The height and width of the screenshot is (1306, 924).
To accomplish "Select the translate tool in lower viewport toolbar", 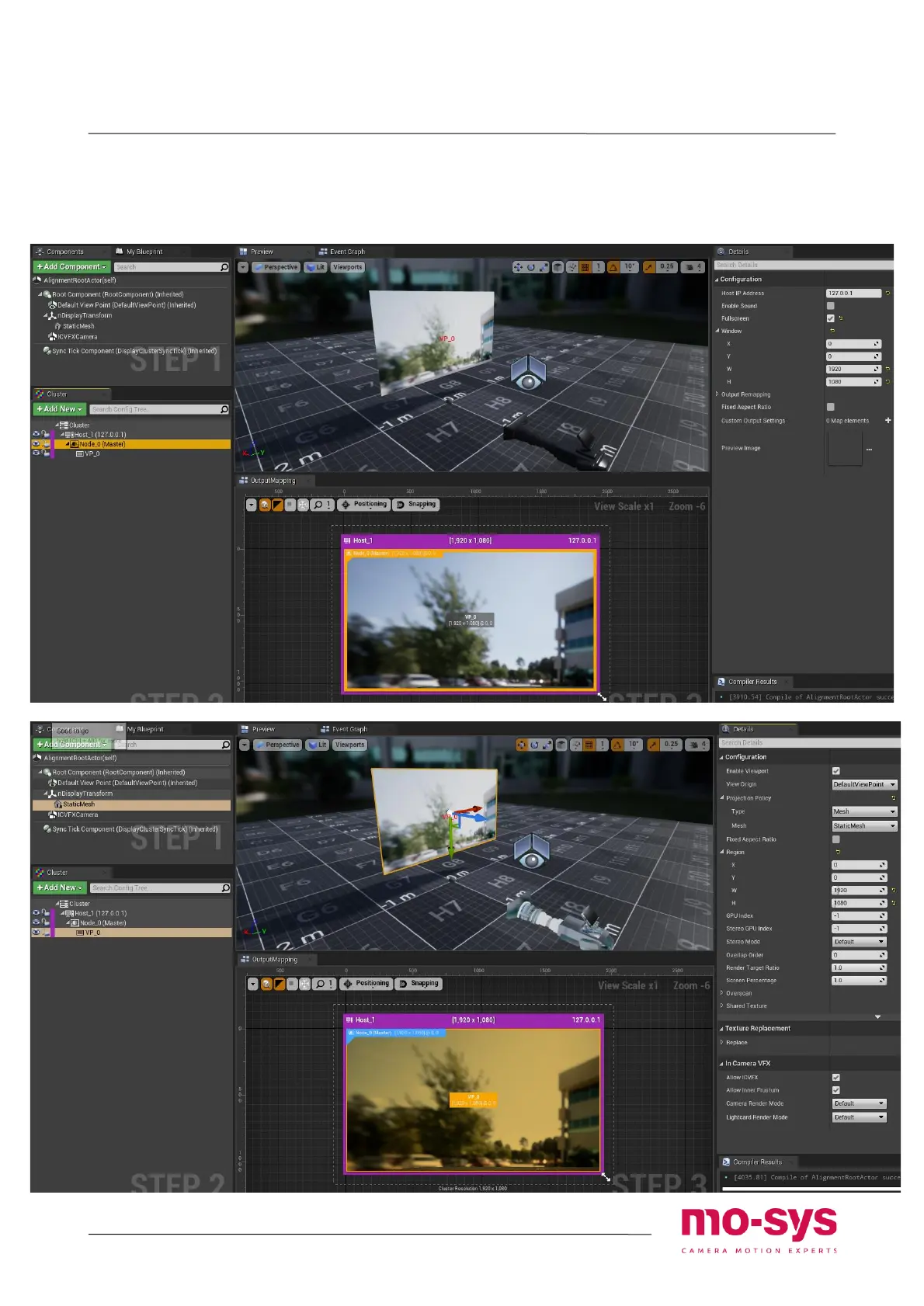I will 522,745.
